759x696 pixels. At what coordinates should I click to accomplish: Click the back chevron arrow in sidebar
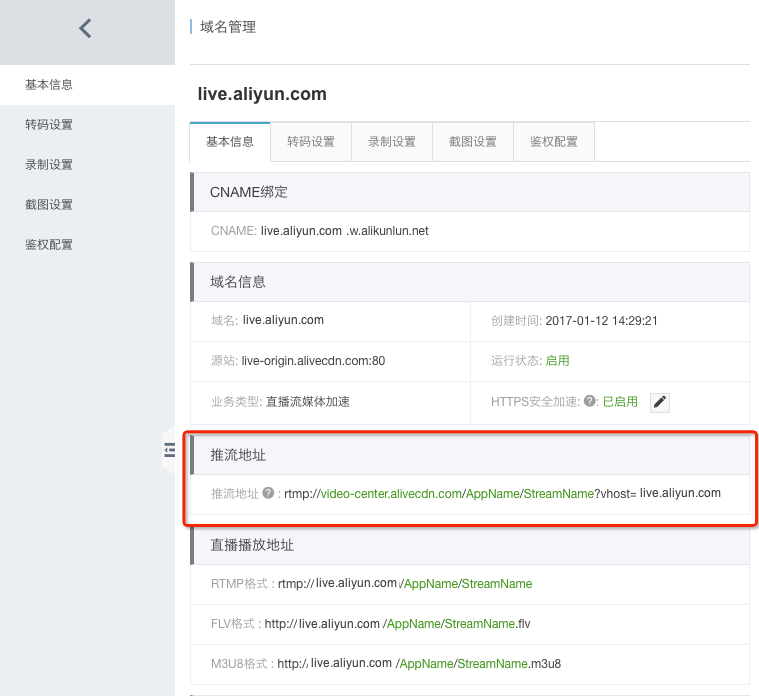pos(85,28)
